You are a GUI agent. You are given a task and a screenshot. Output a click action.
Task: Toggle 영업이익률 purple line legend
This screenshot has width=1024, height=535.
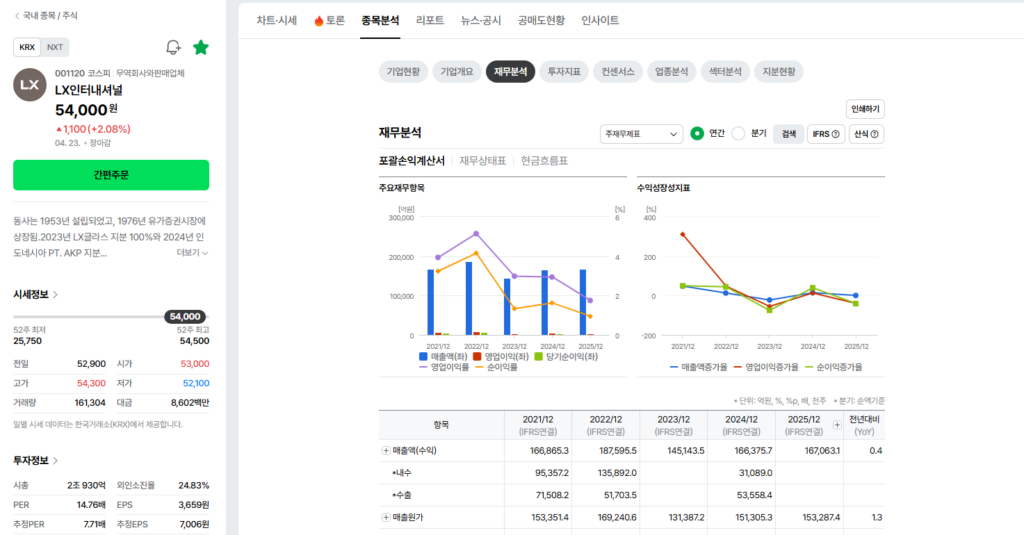444,367
